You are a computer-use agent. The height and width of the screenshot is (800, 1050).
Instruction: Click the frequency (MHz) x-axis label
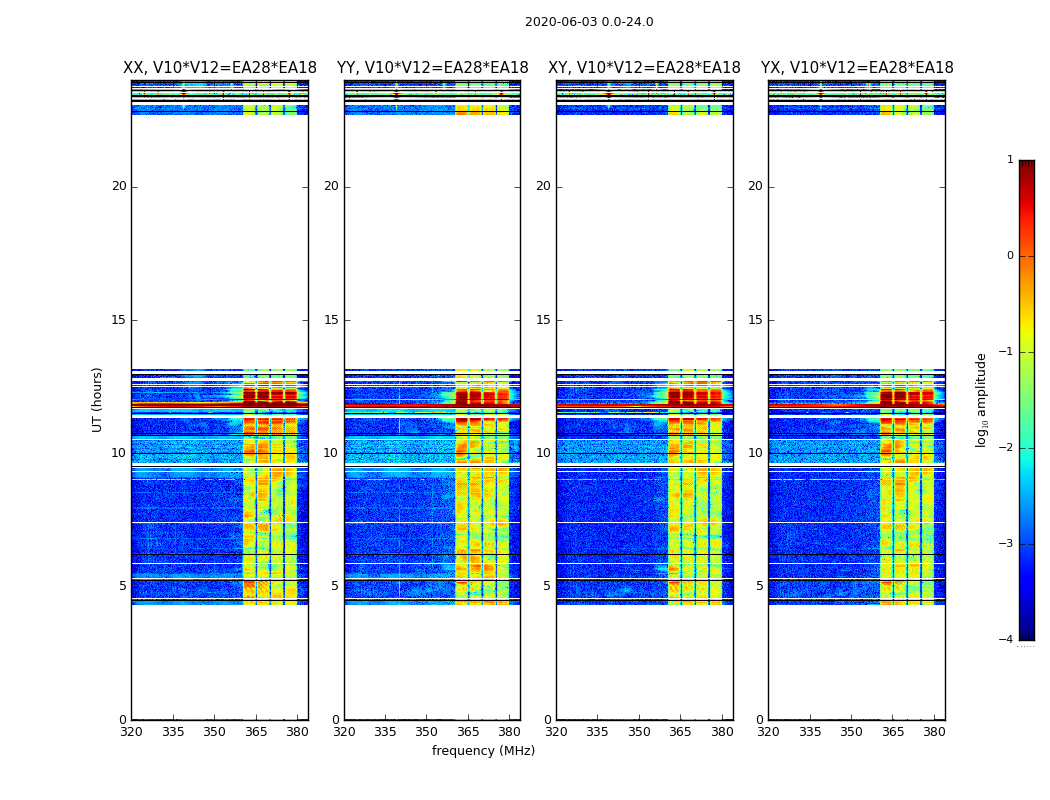(x=483, y=751)
